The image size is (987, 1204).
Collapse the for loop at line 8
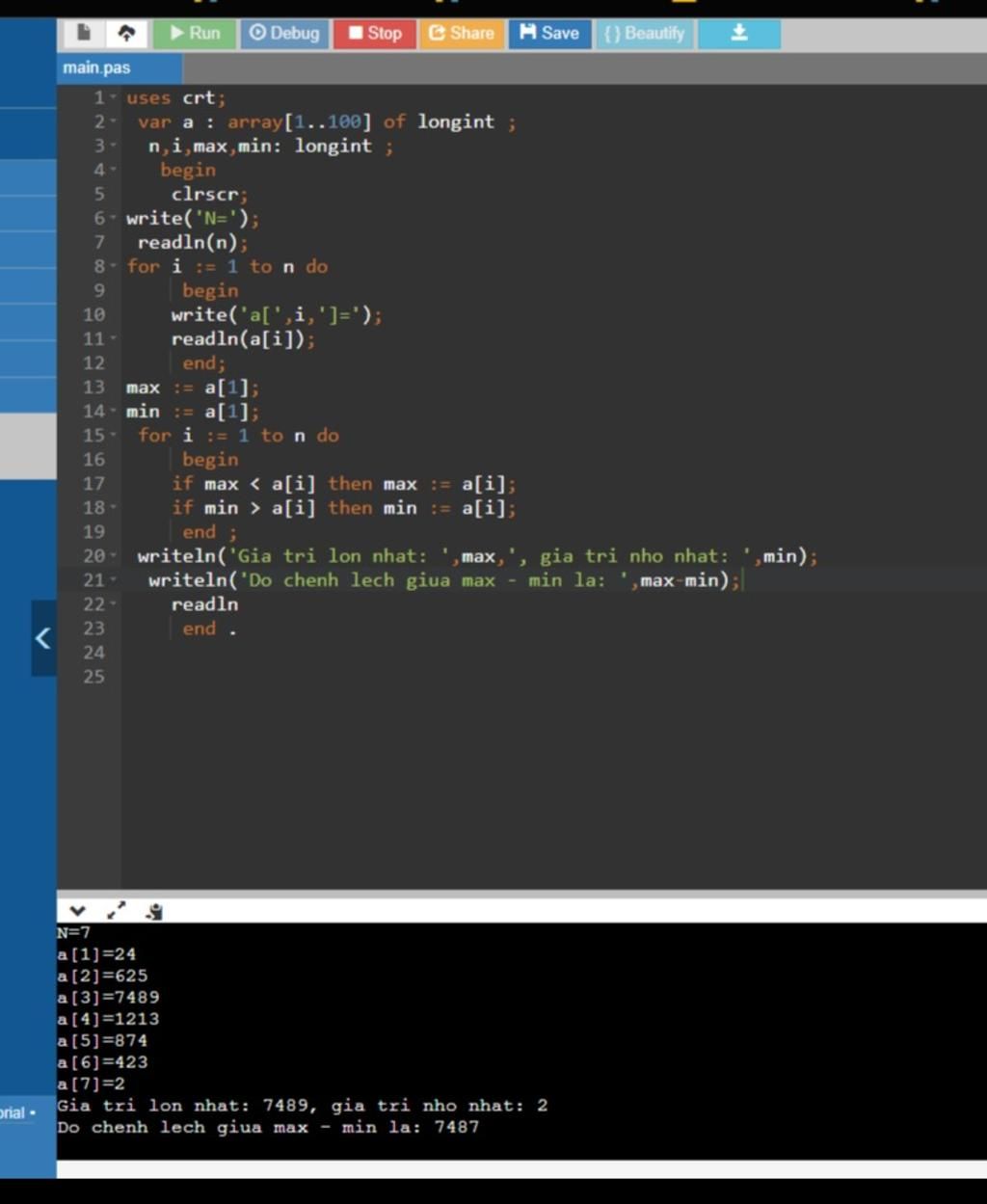tap(114, 267)
